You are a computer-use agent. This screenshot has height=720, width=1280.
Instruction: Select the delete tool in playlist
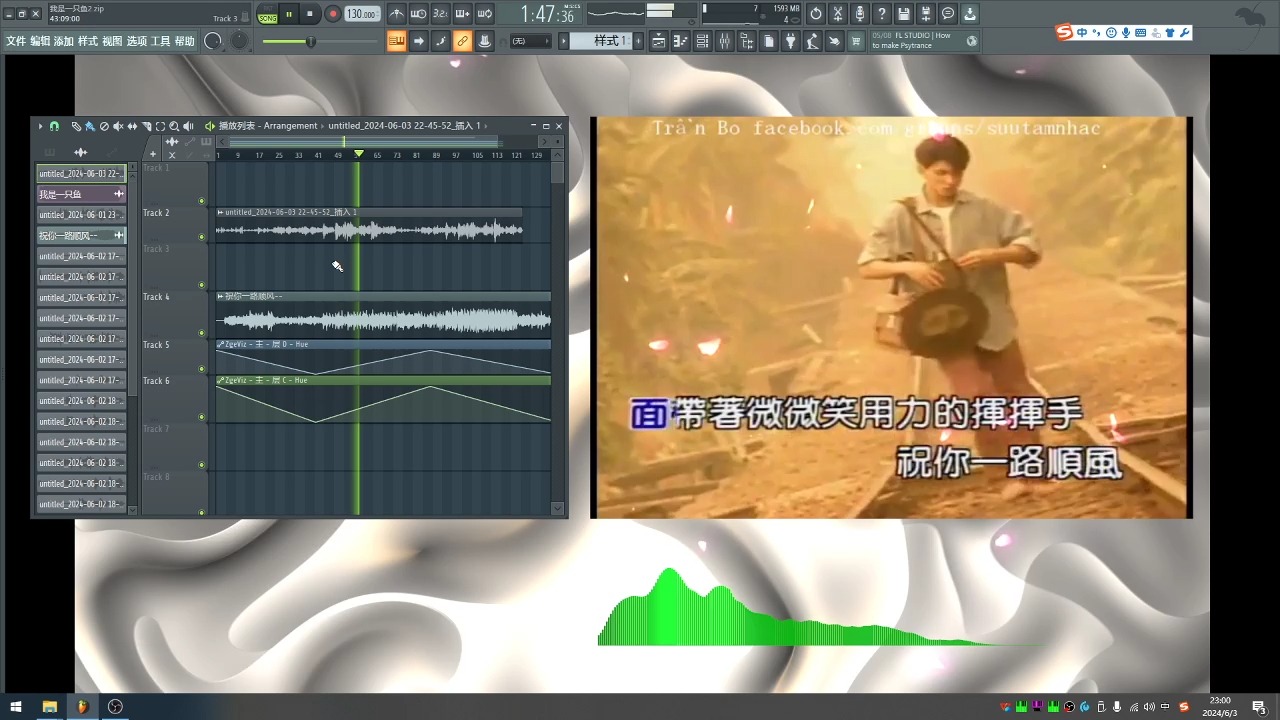pos(104,126)
